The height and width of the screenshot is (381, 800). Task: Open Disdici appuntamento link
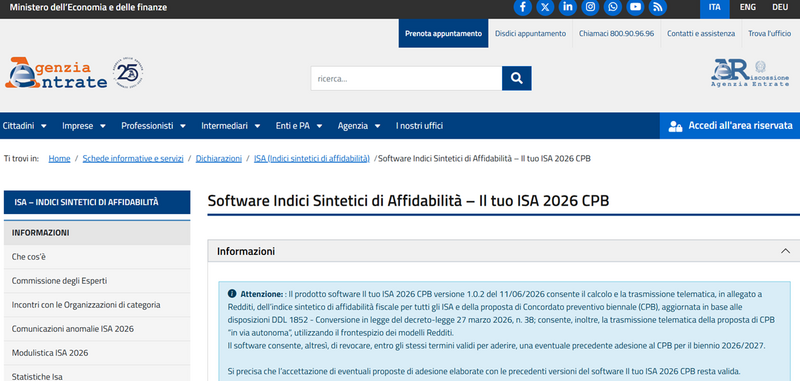point(530,34)
